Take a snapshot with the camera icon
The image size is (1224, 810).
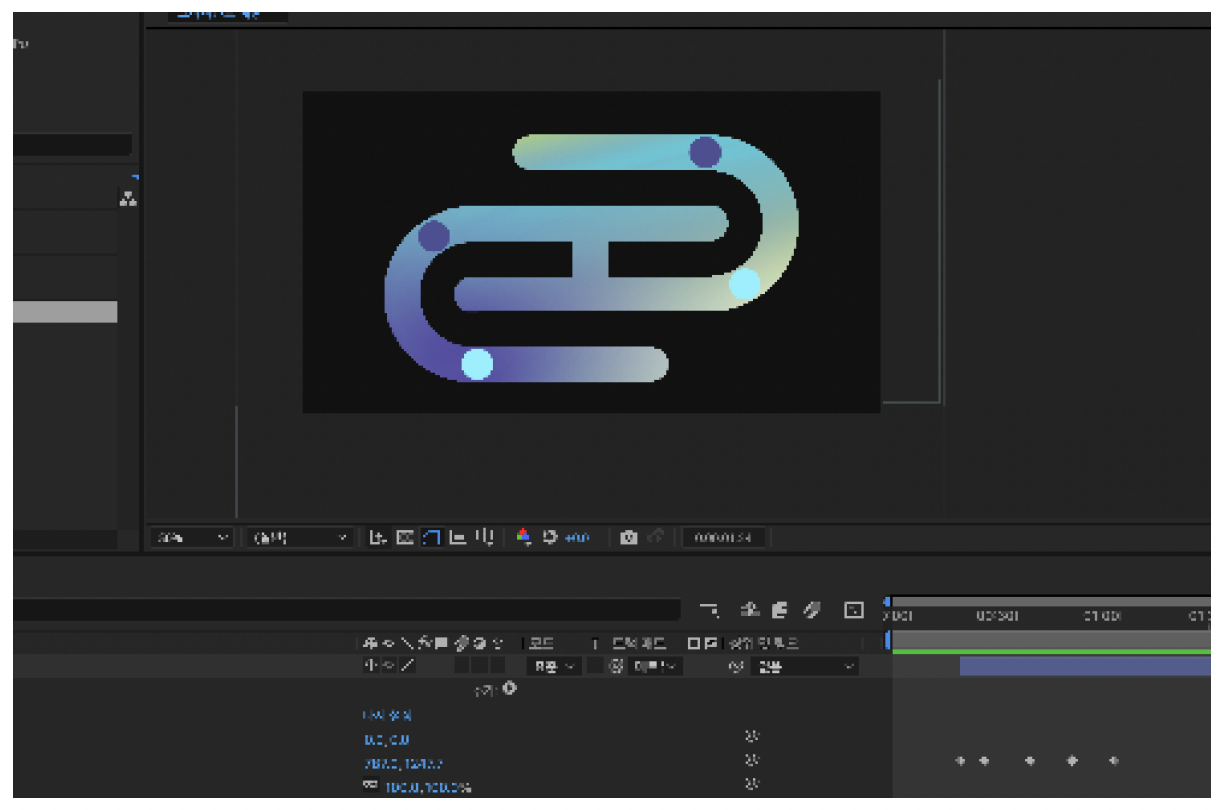[629, 537]
